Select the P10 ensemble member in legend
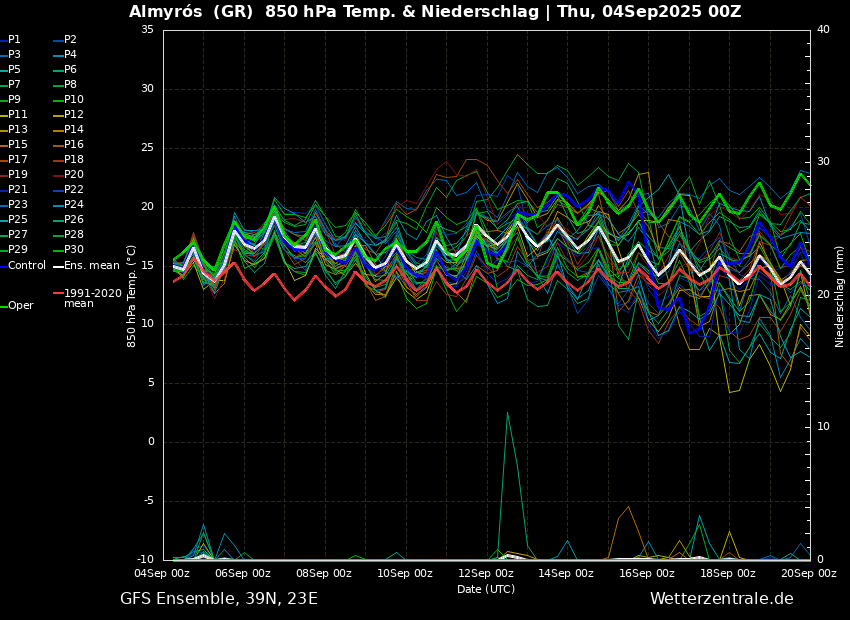This screenshot has height=620, width=850. click(74, 100)
